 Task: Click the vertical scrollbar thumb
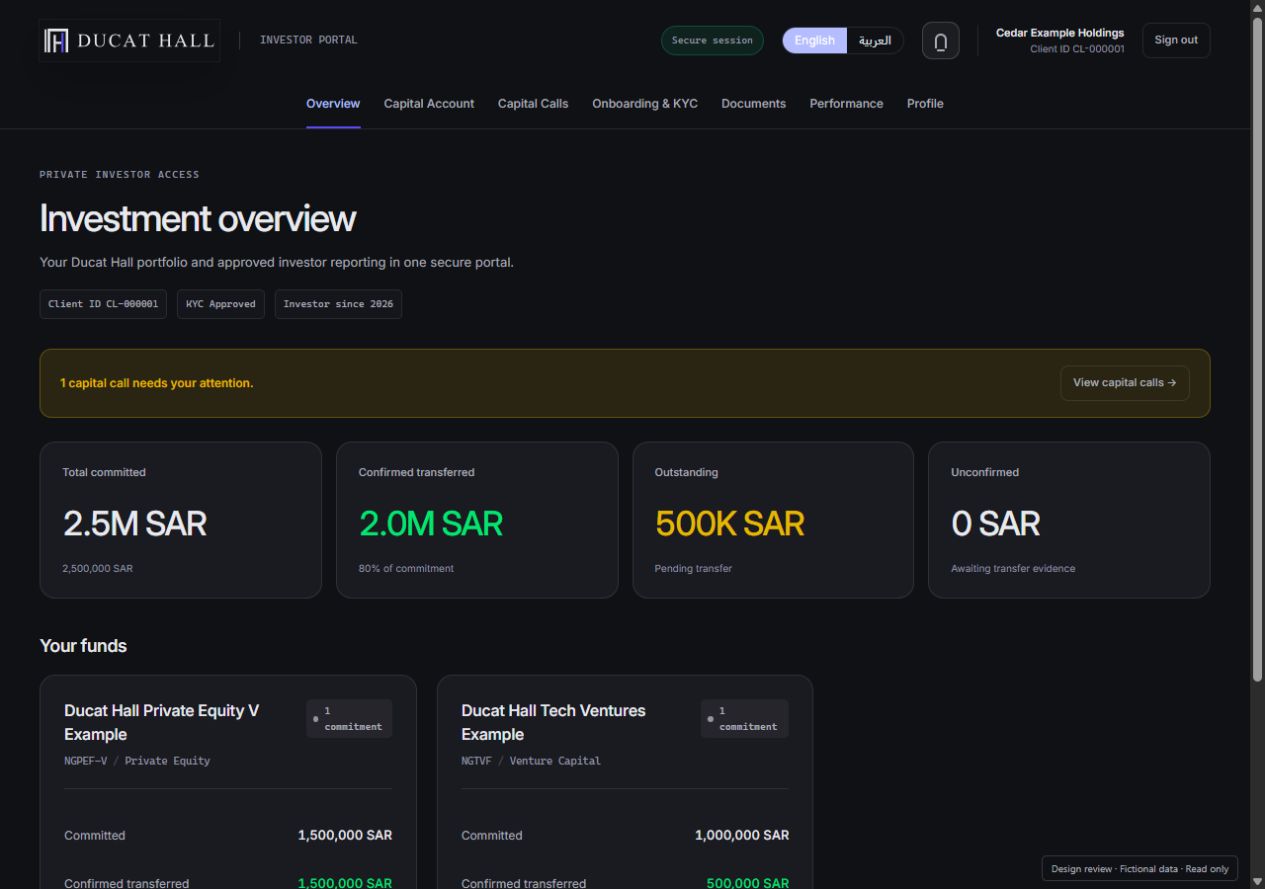1257,350
